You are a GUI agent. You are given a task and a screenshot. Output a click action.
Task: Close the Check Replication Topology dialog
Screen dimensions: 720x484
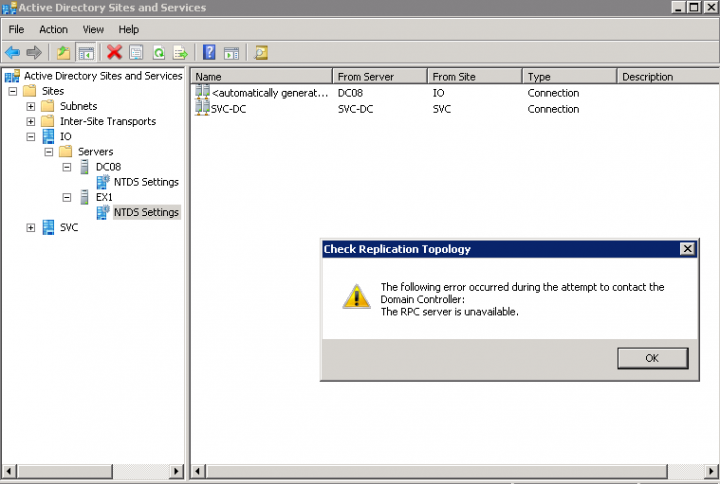pyautogui.click(x=687, y=249)
